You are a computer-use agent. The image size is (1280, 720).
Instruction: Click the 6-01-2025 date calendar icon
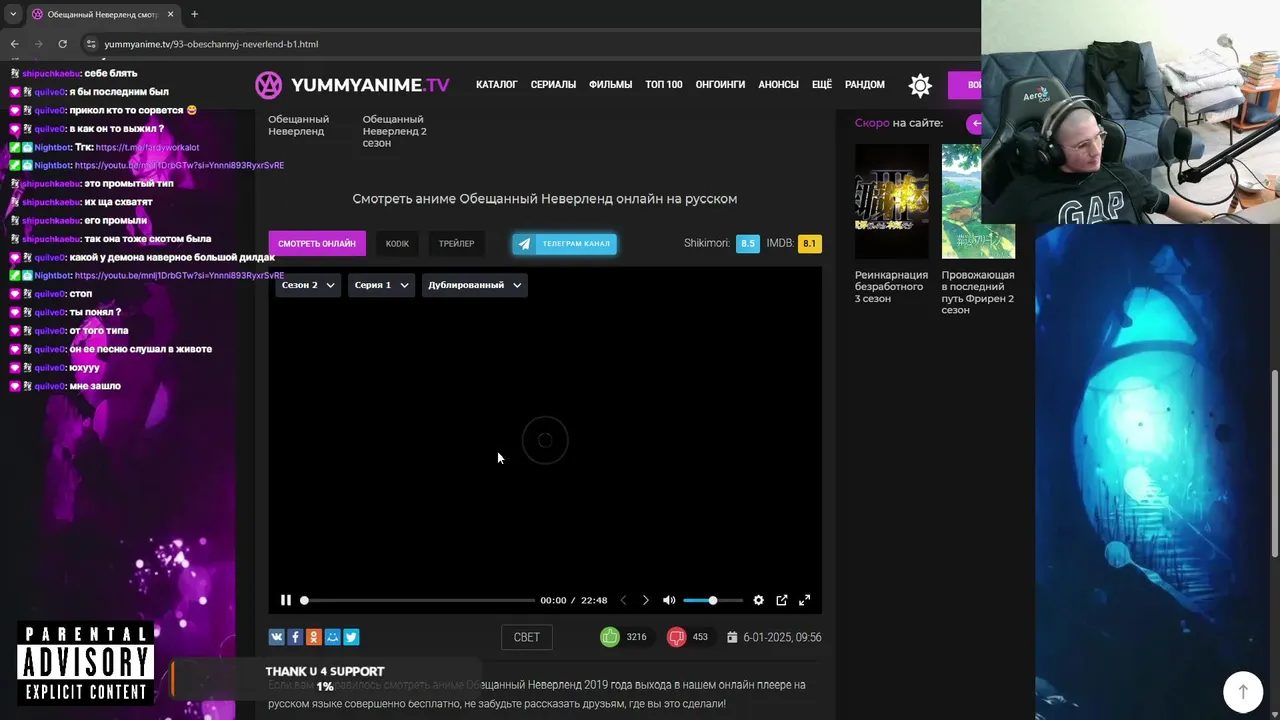click(x=732, y=637)
